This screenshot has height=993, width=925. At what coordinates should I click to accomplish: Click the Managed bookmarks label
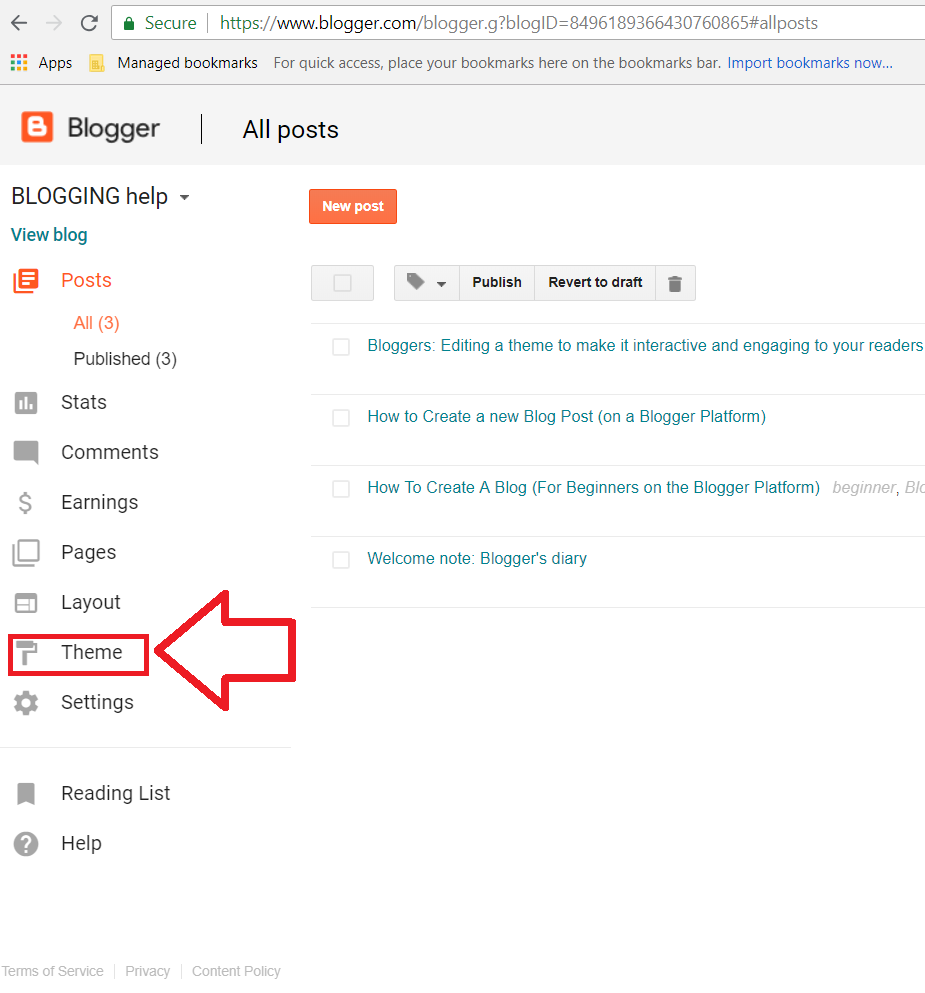click(187, 63)
